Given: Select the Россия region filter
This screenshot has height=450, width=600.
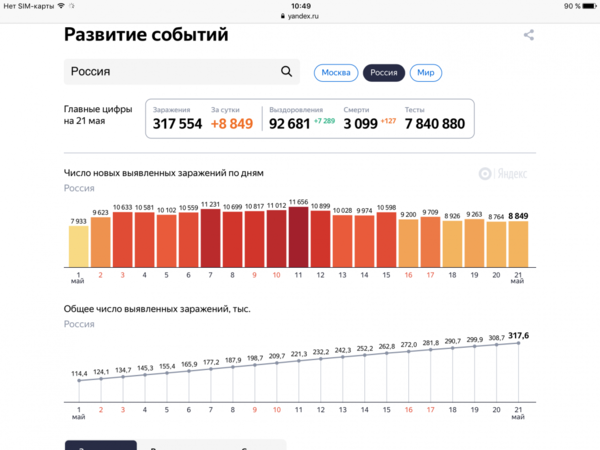Looking at the screenshot, I should (384, 73).
